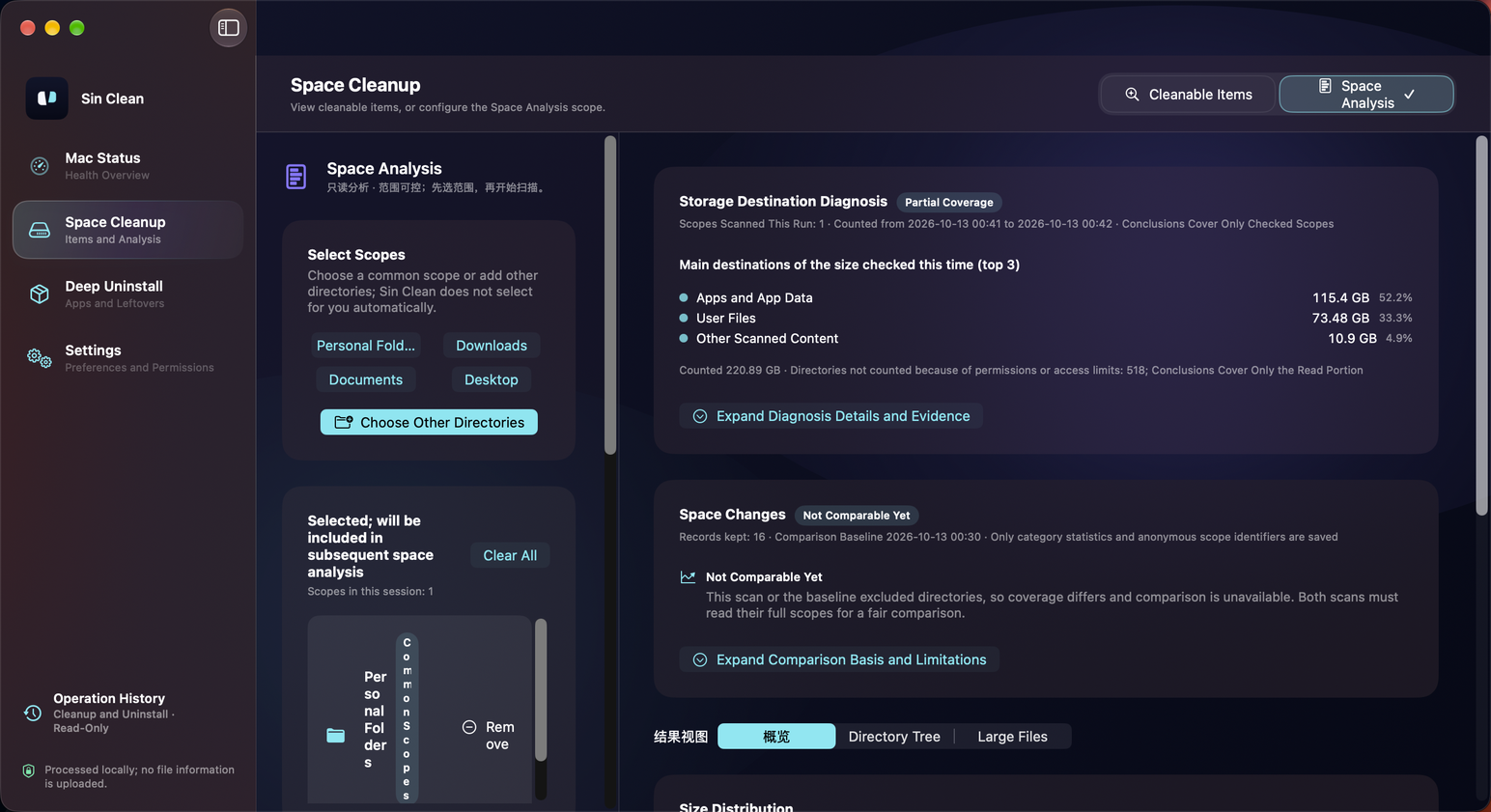Open Deep Uninstall box icon
This screenshot has height=812, width=1491.
point(40,294)
